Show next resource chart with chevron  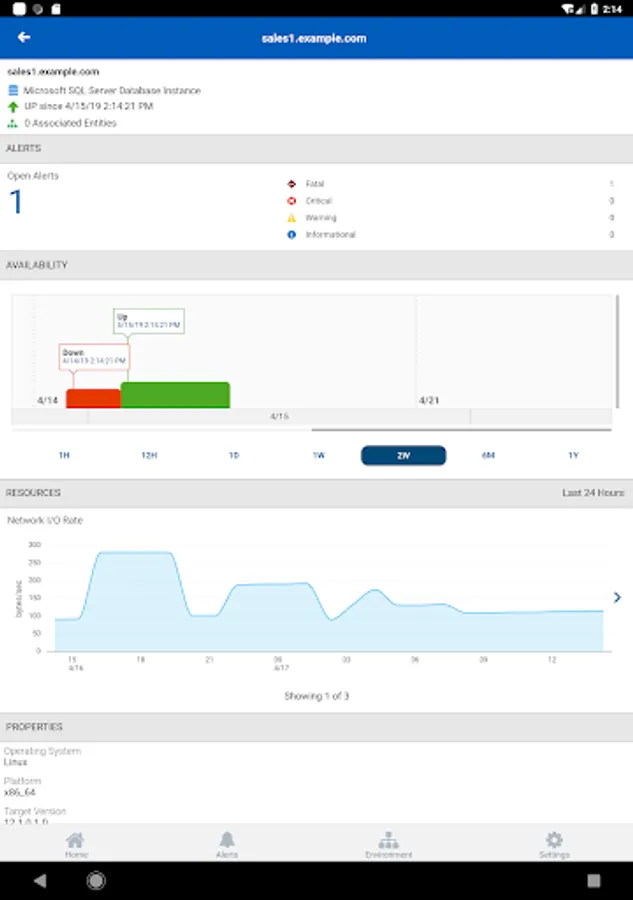coord(617,598)
